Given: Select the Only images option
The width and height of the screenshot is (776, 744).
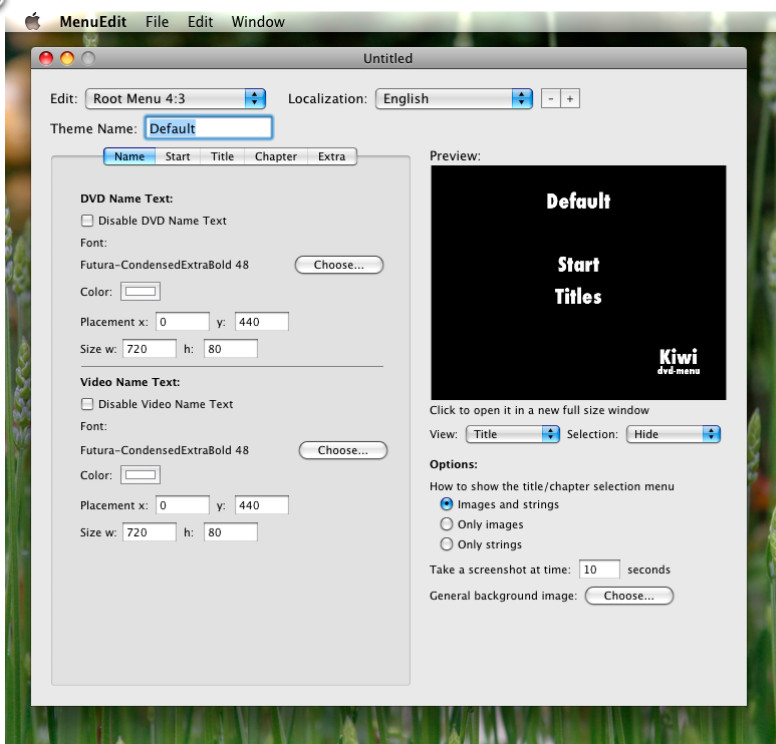Looking at the screenshot, I should pyautogui.click(x=446, y=524).
